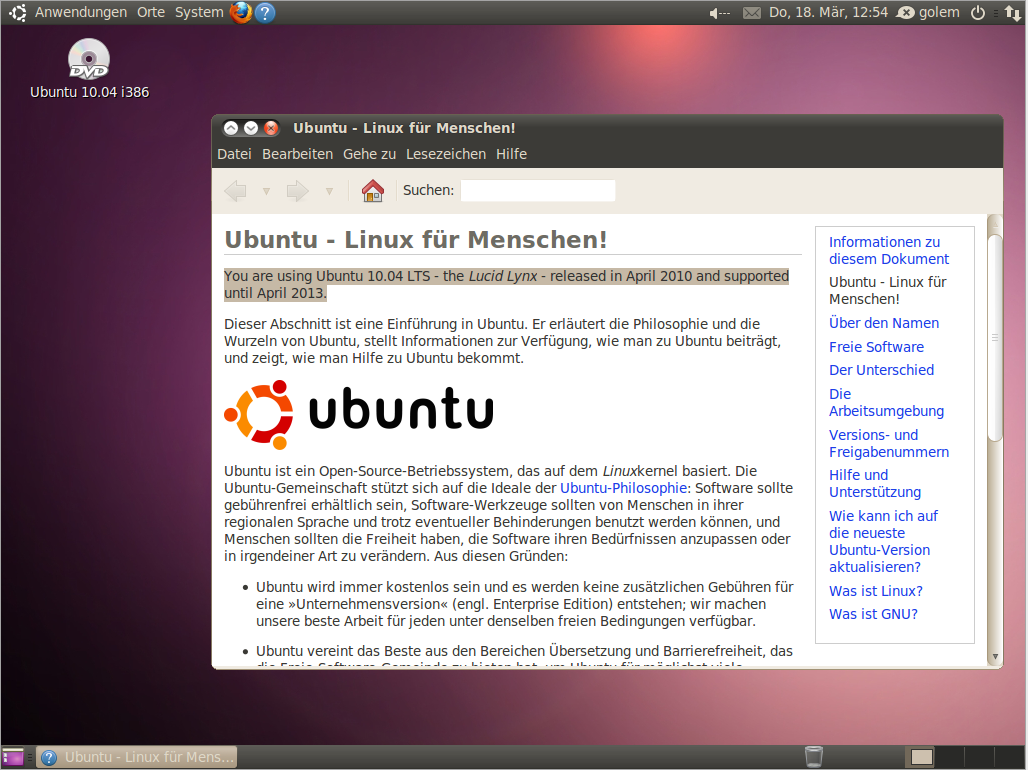The image size is (1028, 770).
Task: Click inside the Suchen search field
Action: click(537, 190)
